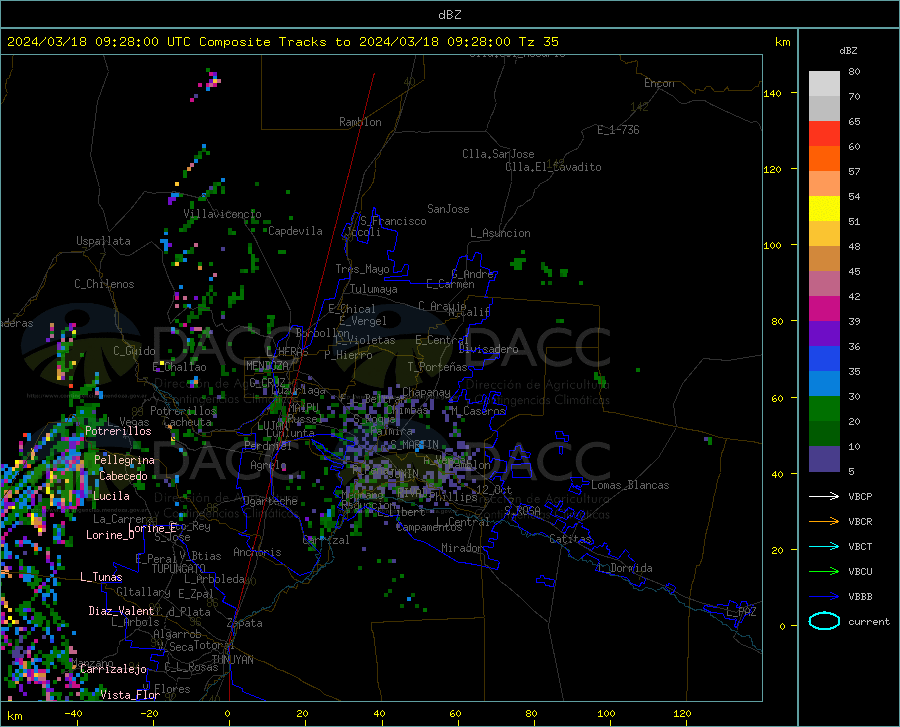
Task: Click the SanJose map label
Action: tap(448, 209)
